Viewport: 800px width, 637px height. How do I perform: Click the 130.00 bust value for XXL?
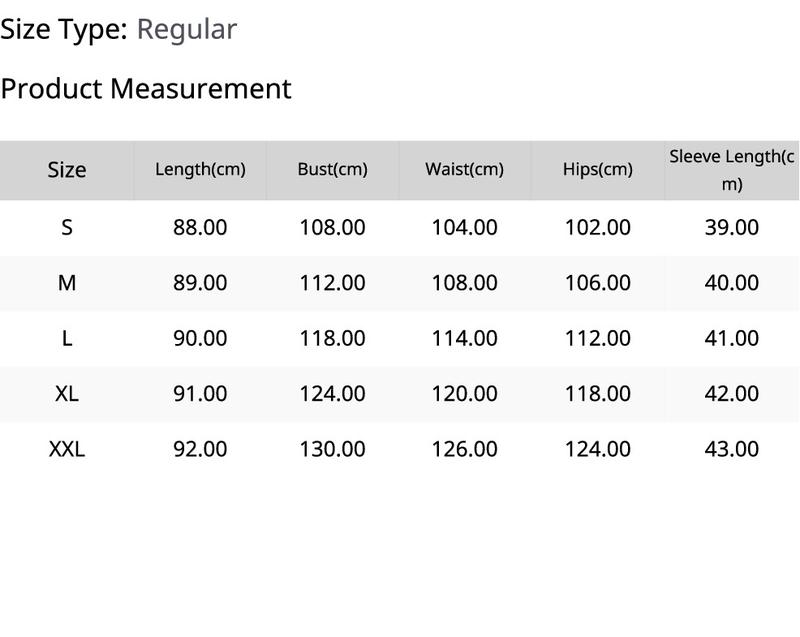coord(333,449)
